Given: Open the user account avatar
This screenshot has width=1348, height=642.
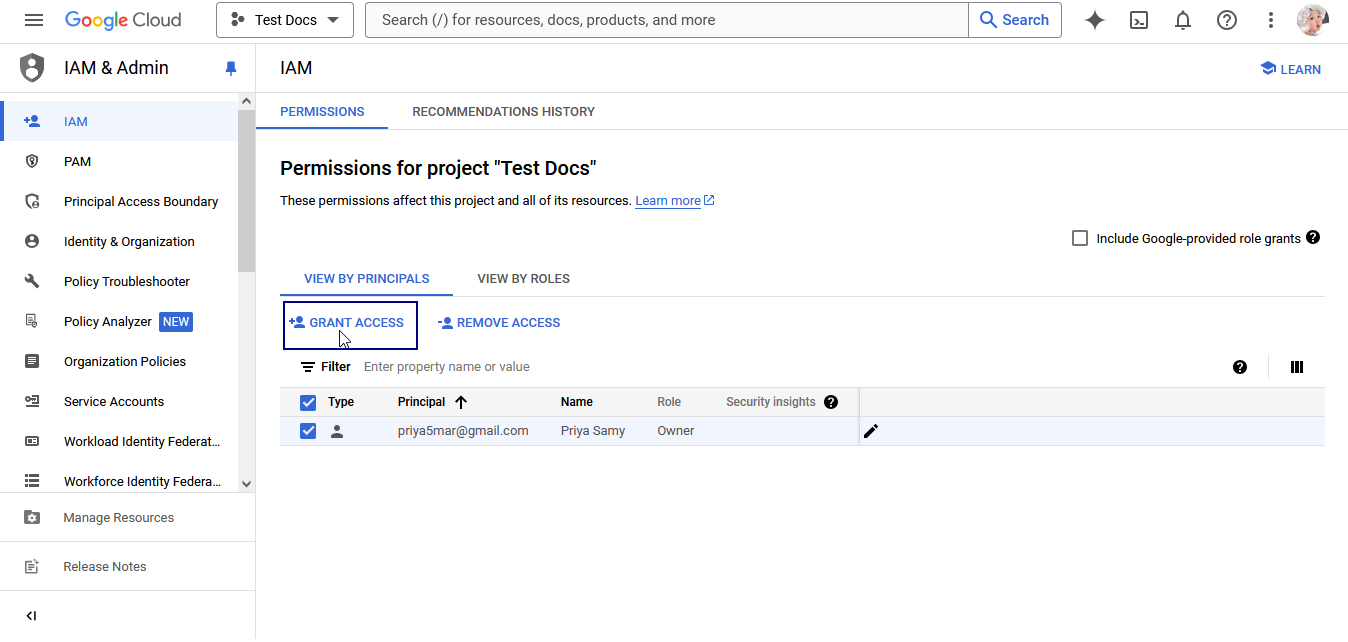Looking at the screenshot, I should tap(1312, 20).
